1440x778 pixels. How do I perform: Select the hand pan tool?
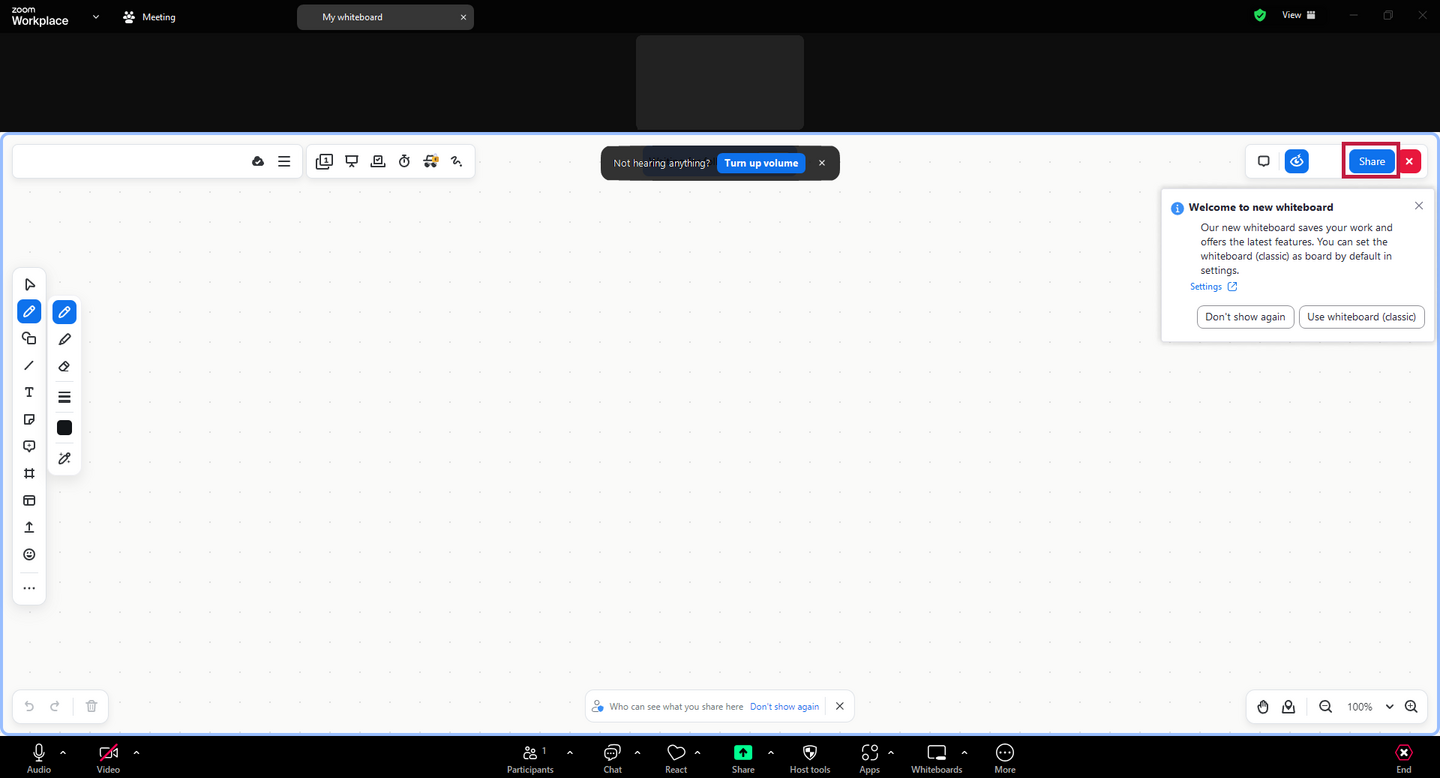pyautogui.click(x=1263, y=707)
